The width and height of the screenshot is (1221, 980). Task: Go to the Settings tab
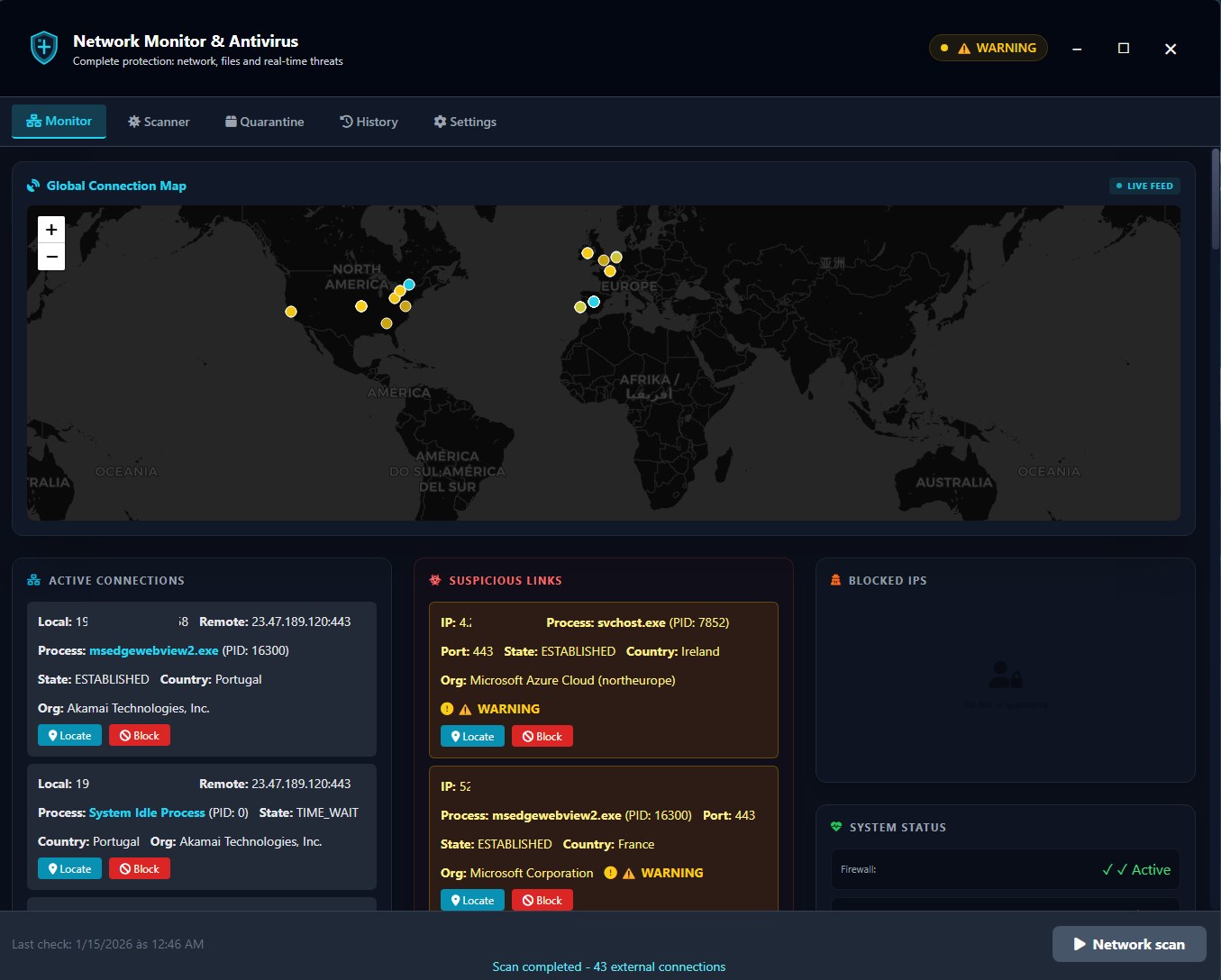(x=465, y=122)
